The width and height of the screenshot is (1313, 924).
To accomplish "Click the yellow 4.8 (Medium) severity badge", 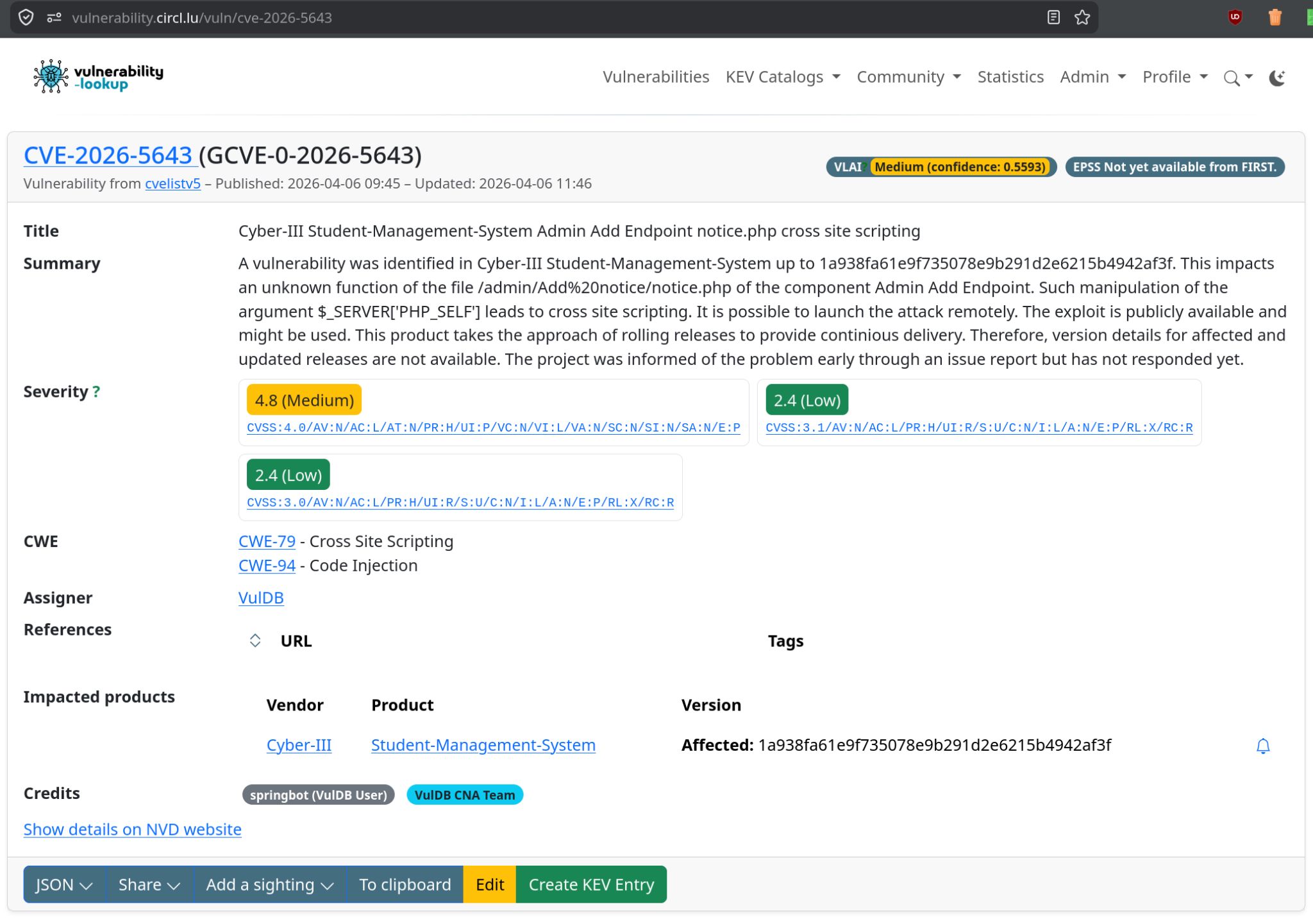I will pyautogui.click(x=304, y=400).
